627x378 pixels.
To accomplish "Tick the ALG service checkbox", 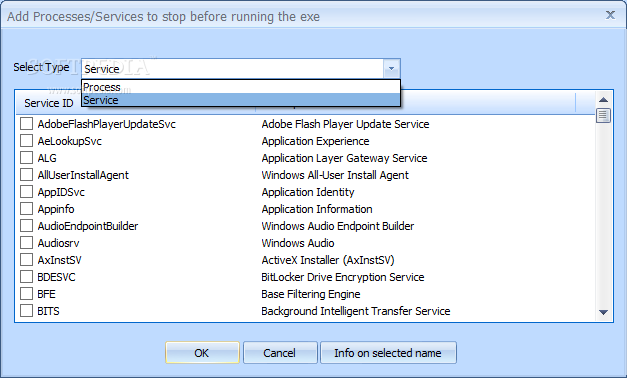I will tap(26, 158).
